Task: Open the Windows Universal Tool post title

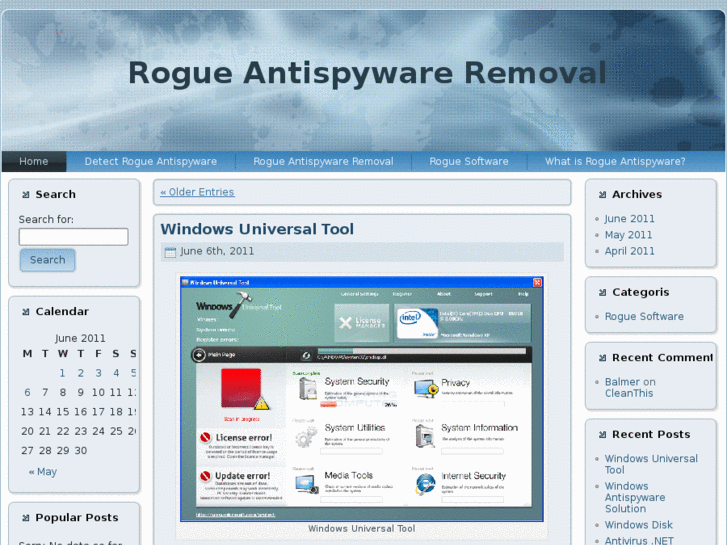Action: [257, 229]
